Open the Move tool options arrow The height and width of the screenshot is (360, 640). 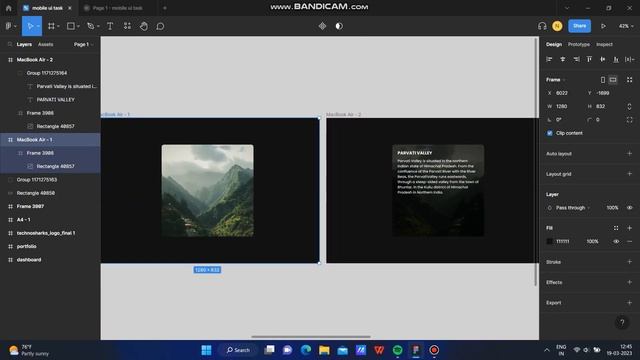tap(38, 26)
